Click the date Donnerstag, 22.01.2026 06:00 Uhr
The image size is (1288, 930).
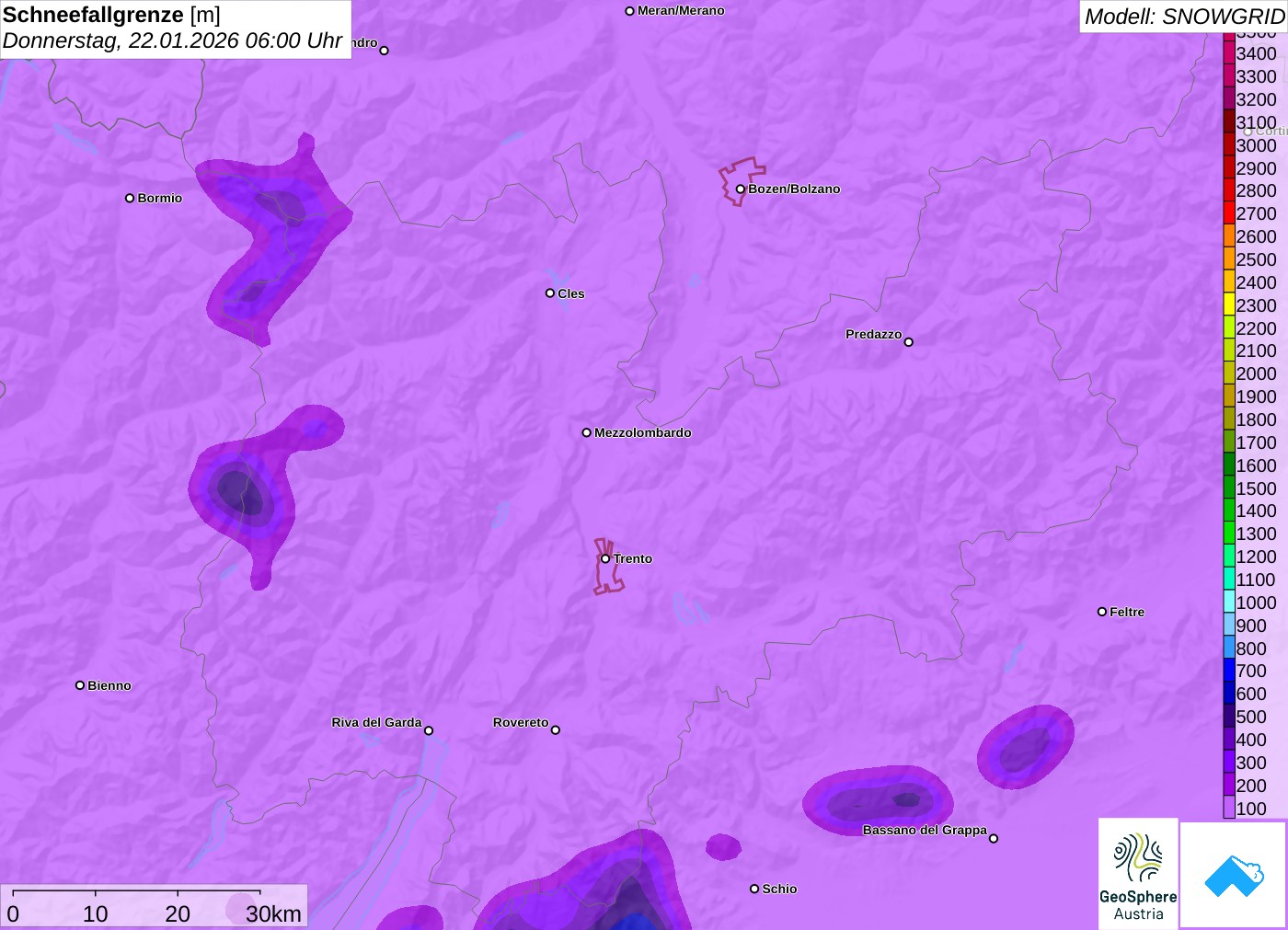click(173, 41)
